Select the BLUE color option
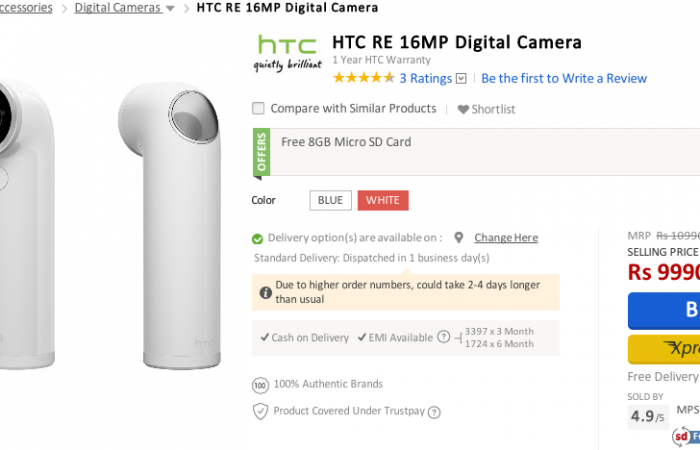The height and width of the screenshot is (450, 700). click(330, 200)
